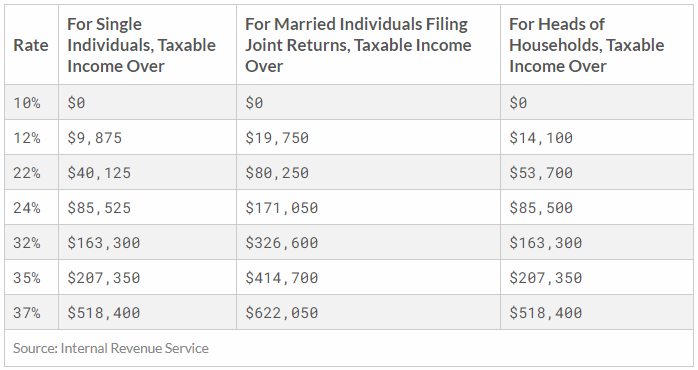The width and height of the screenshot is (698, 370).
Task: Click the Rate column header
Action: pyautogui.click(x=31, y=45)
